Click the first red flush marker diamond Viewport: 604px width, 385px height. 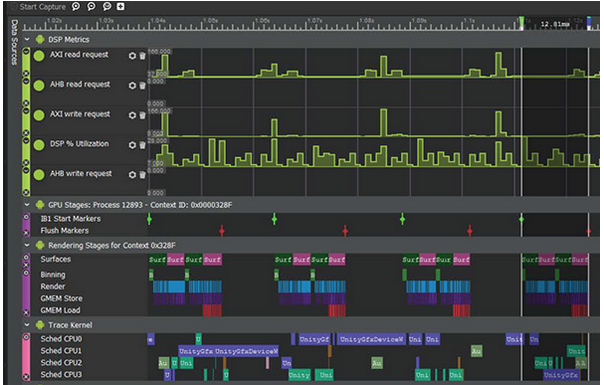pyautogui.click(x=222, y=231)
